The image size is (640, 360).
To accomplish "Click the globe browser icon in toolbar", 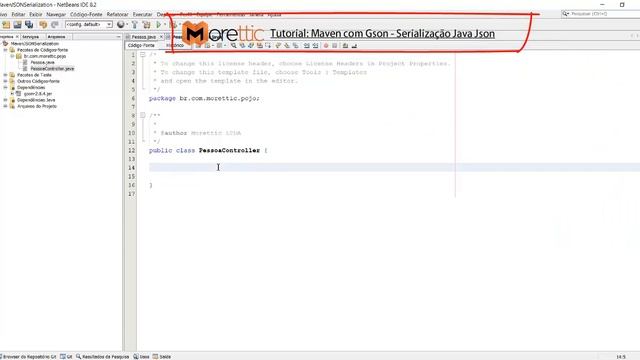I will [x=121, y=25].
